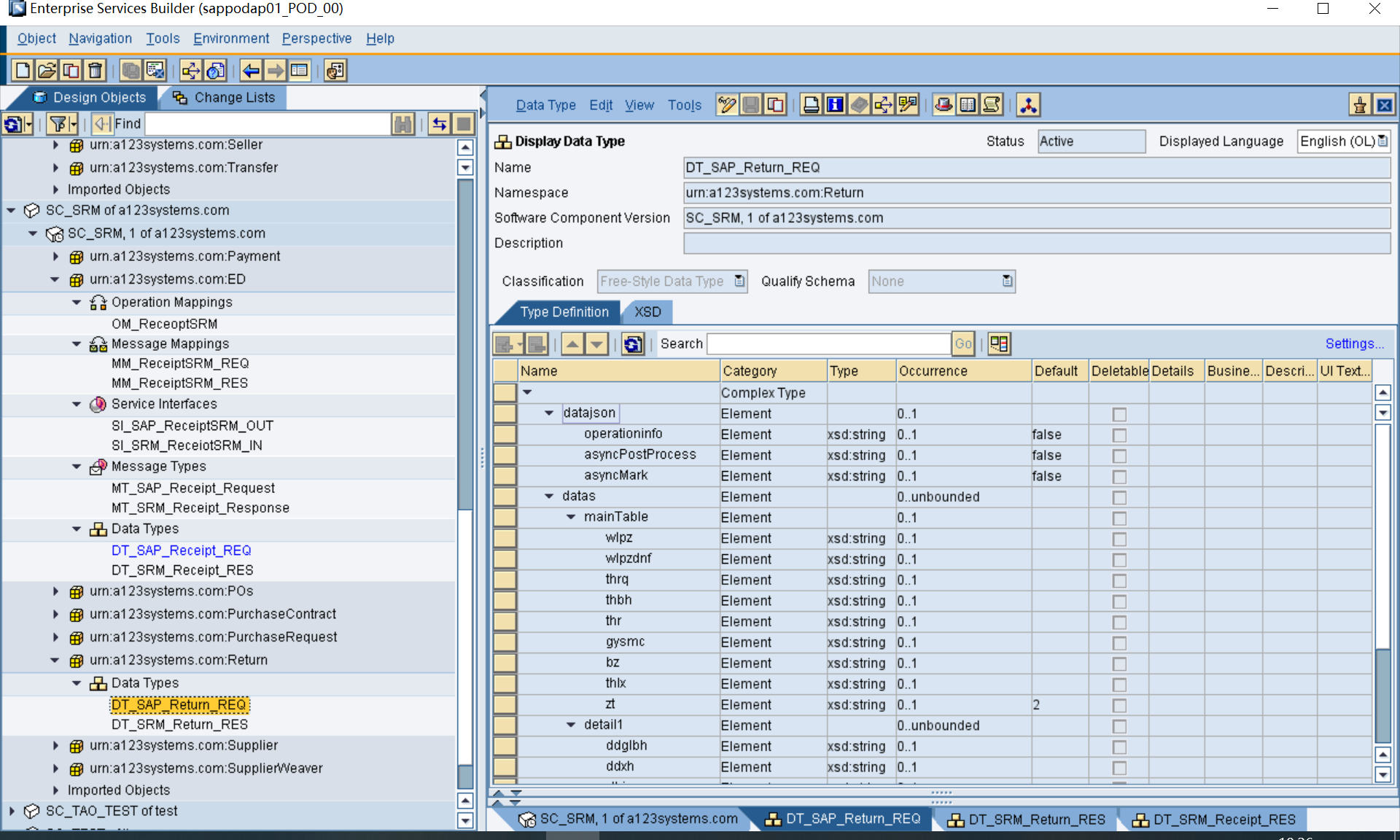Toggle Deletable checkbox for operationinfo row
This screenshot has width=1400, height=840.
tap(1119, 435)
